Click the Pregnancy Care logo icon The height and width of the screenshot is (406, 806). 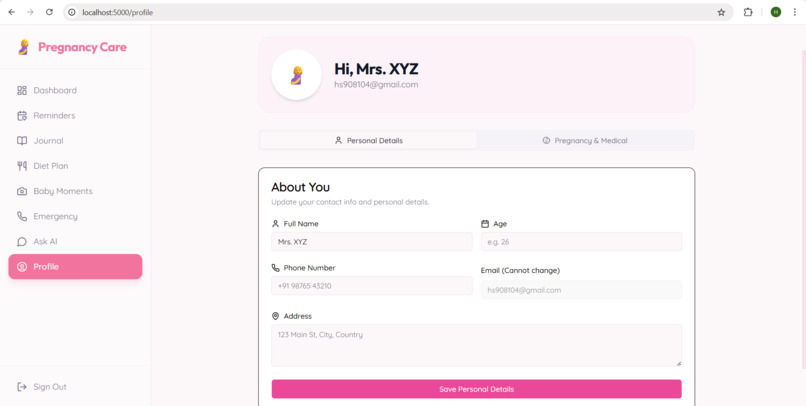point(23,47)
